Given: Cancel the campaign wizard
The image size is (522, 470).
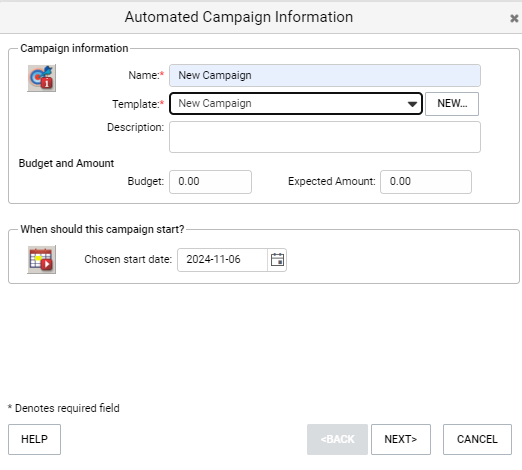Looking at the screenshot, I should (477, 439).
